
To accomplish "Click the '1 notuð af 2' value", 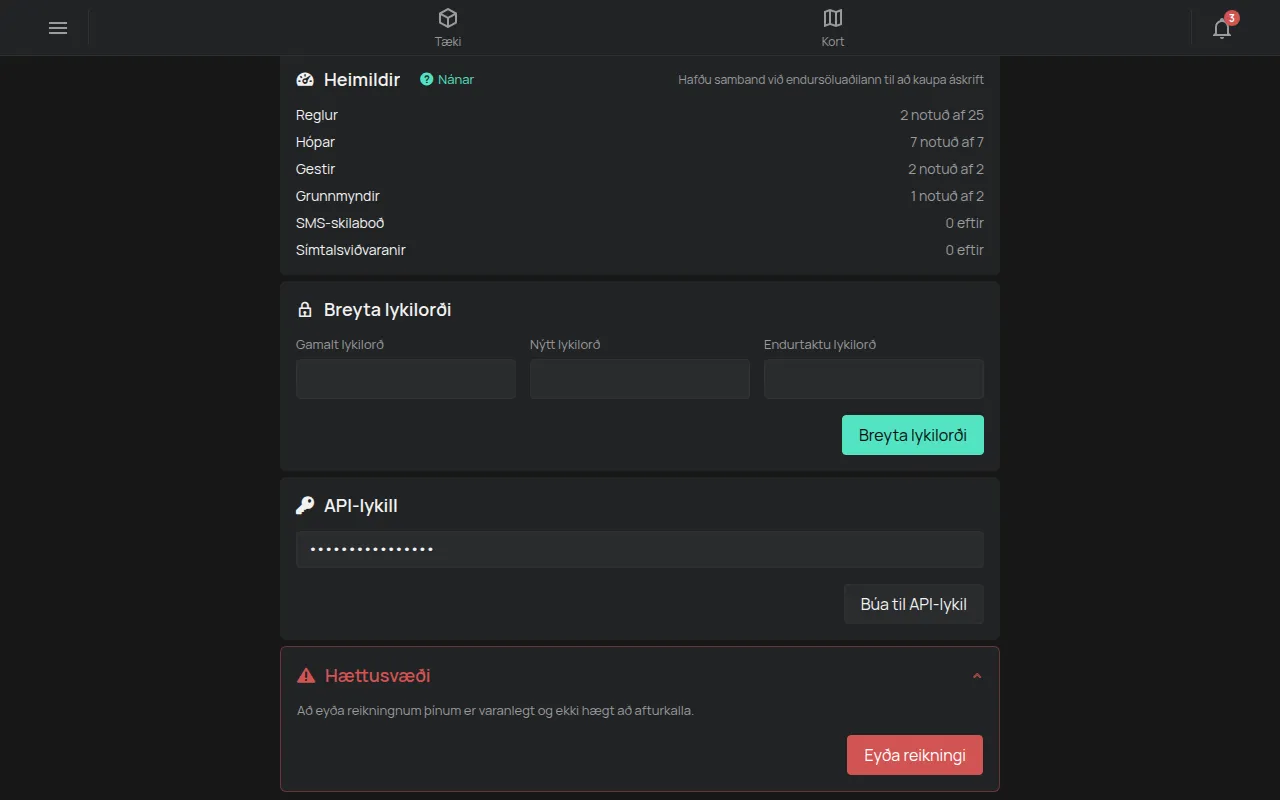I will [947, 196].
